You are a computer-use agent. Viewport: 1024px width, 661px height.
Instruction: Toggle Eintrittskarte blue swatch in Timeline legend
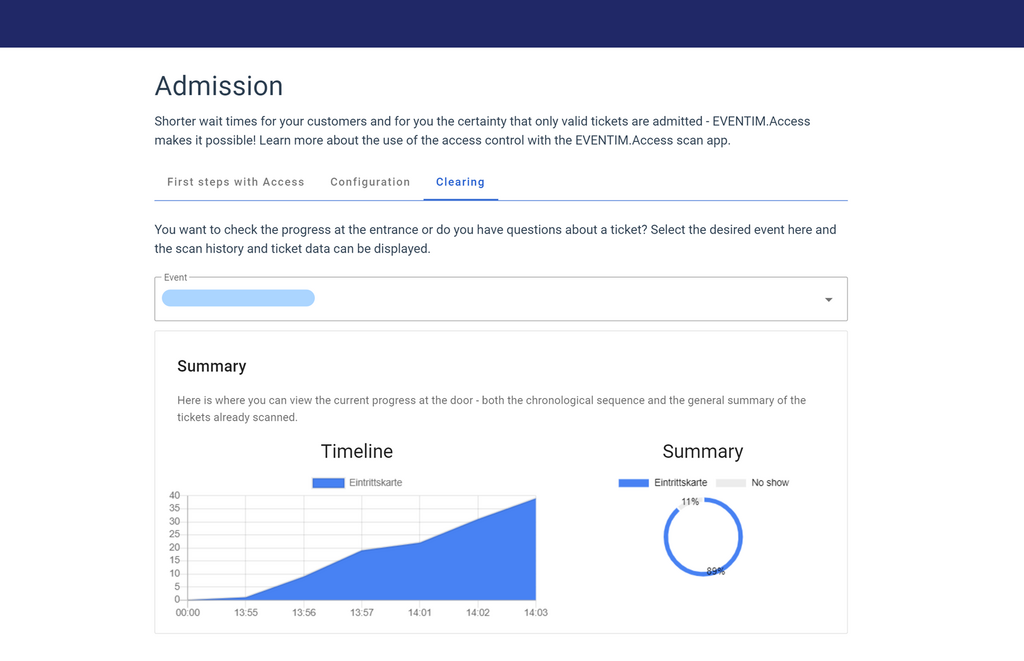coord(328,483)
